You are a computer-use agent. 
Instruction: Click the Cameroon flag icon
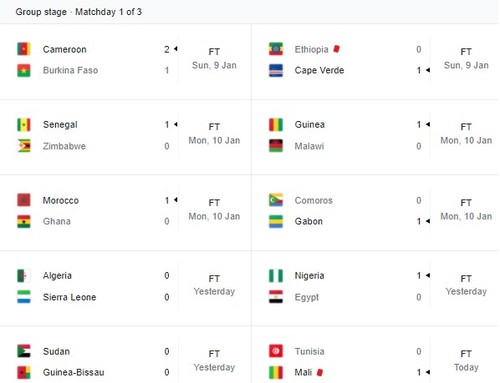(24, 49)
